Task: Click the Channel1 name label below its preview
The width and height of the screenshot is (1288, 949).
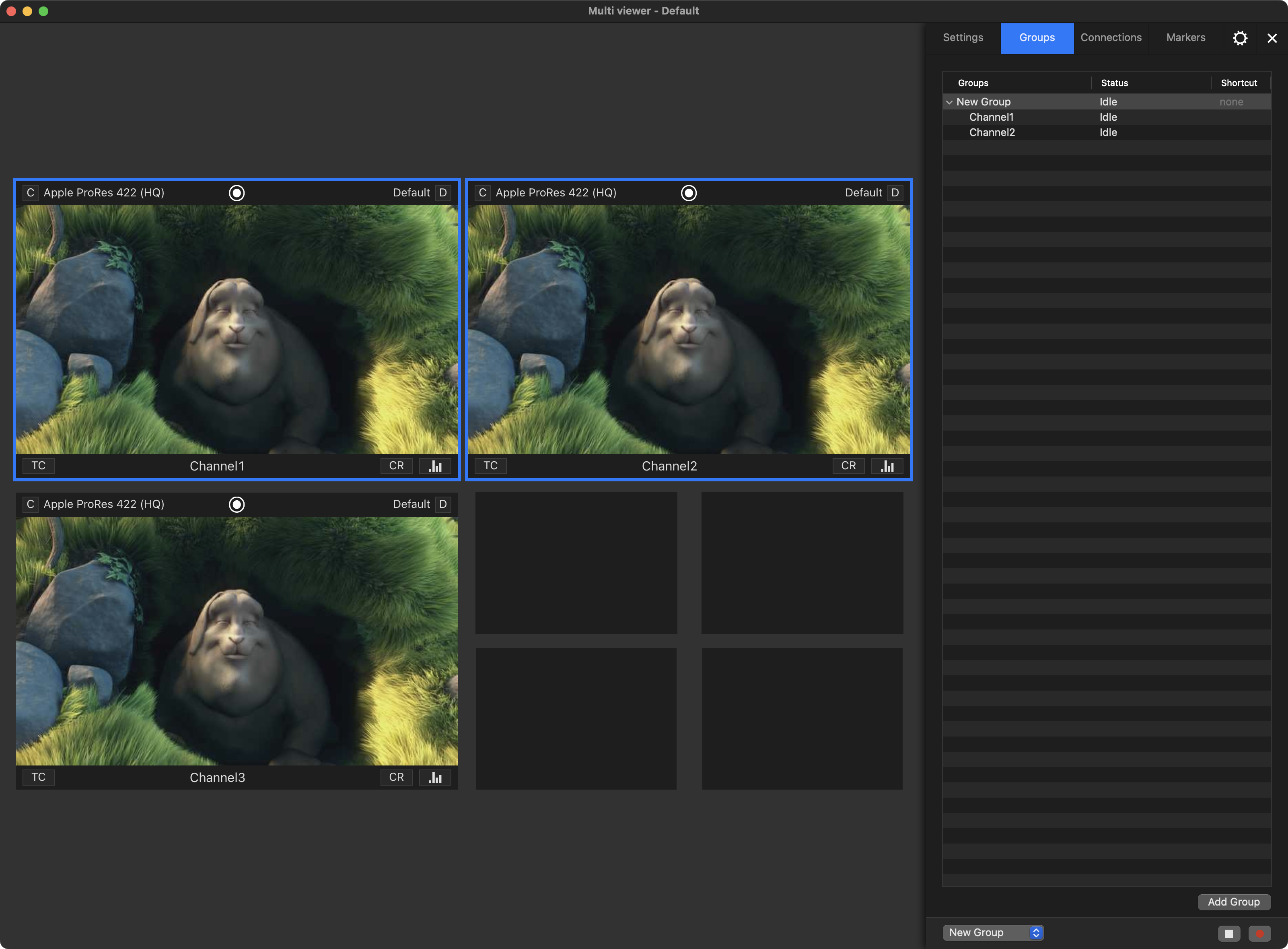Action: point(217,466)
